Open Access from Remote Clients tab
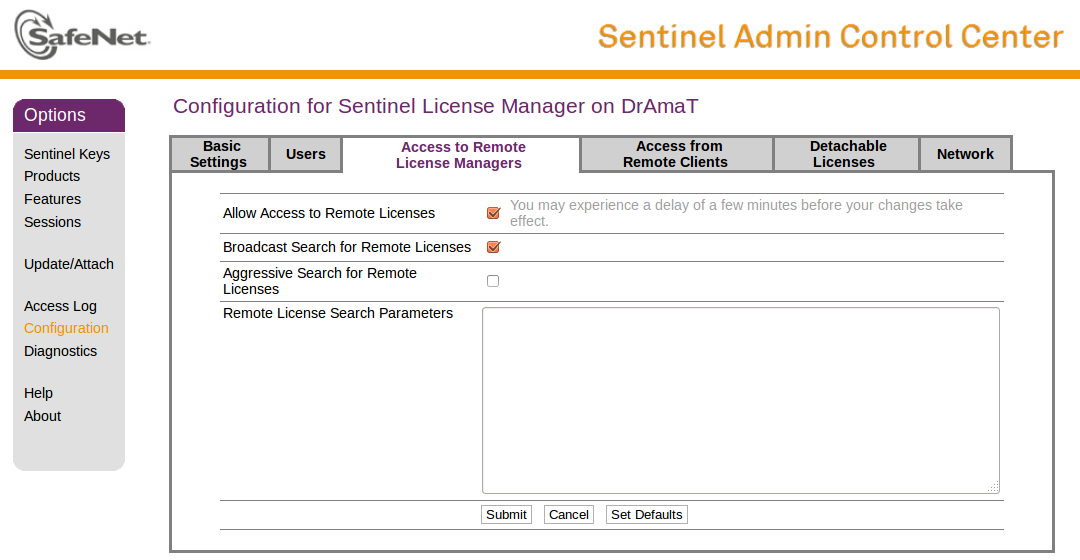Image resolution: width=1080 pixels, height=560 pixels. [676, 154]
